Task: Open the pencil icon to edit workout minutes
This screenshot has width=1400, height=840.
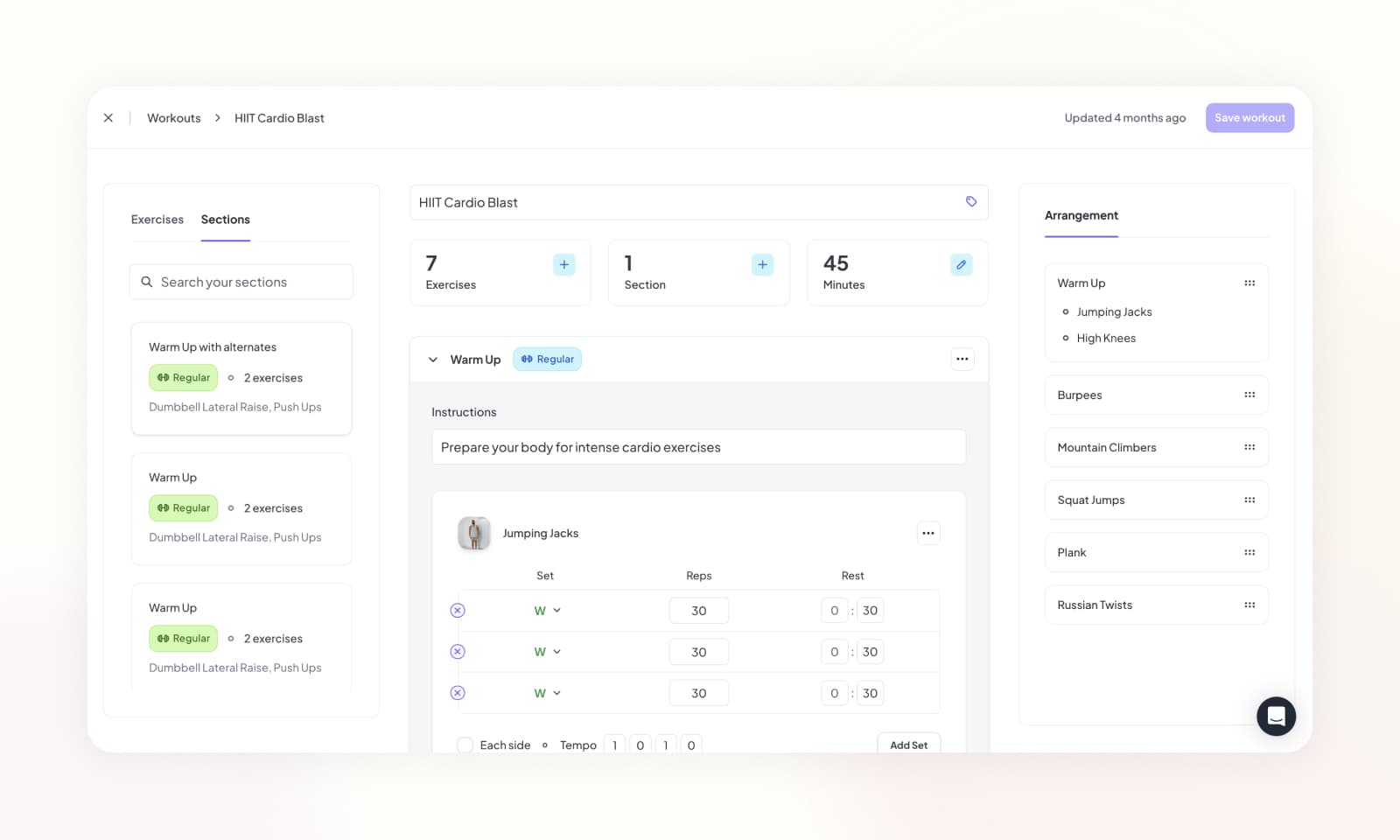Action: 961,263
